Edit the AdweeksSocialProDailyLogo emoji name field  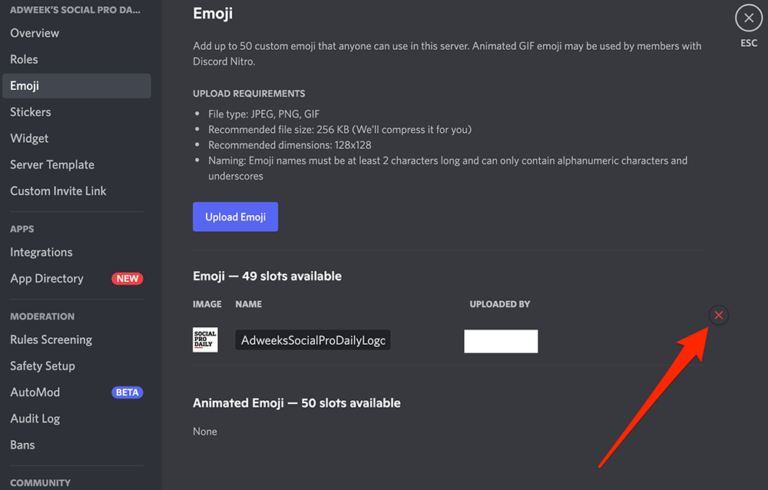[x=312, y=340]
